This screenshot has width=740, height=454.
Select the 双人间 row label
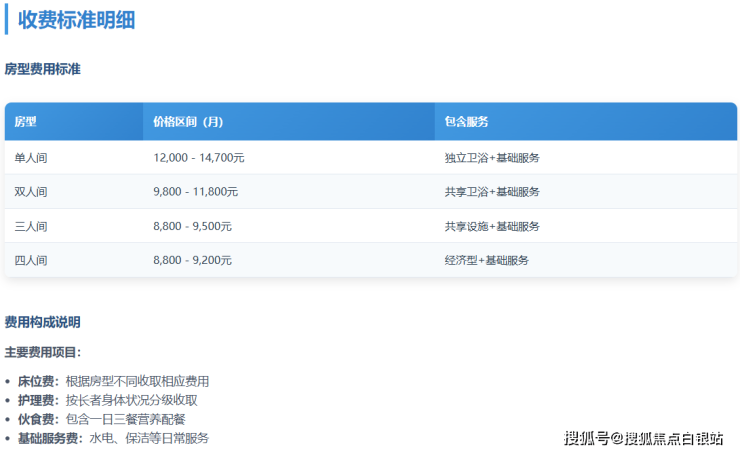tap(31, 192)
